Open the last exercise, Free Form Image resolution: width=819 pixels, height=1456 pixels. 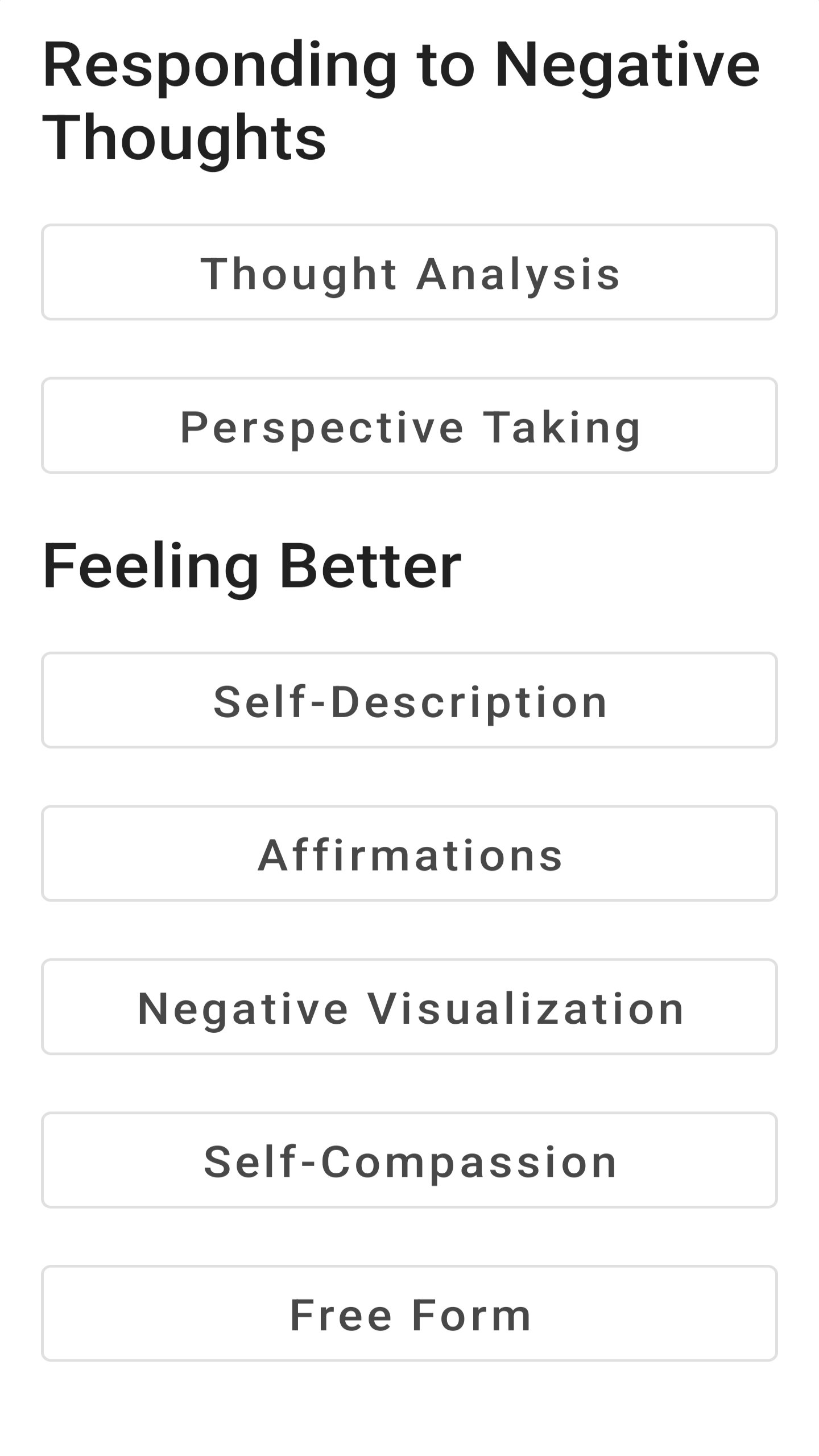coord(409,1315)
